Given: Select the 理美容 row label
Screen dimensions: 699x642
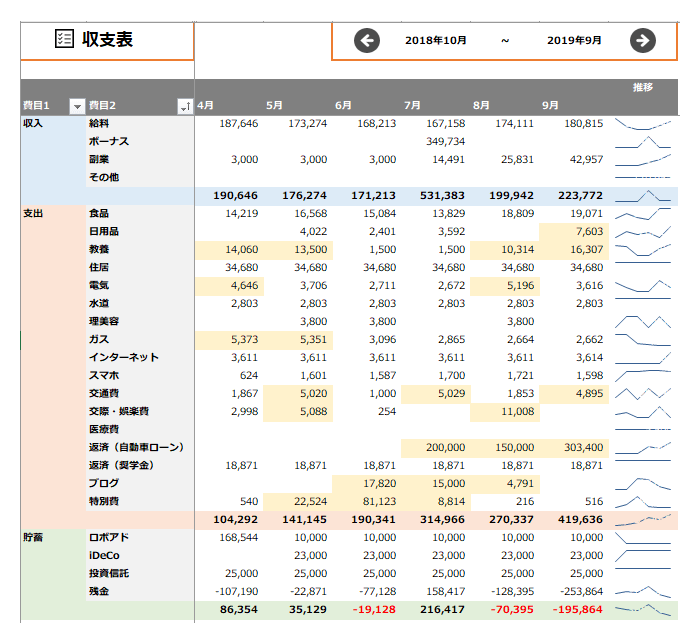Looking at the screenshot, I should (x=104, y=321).
